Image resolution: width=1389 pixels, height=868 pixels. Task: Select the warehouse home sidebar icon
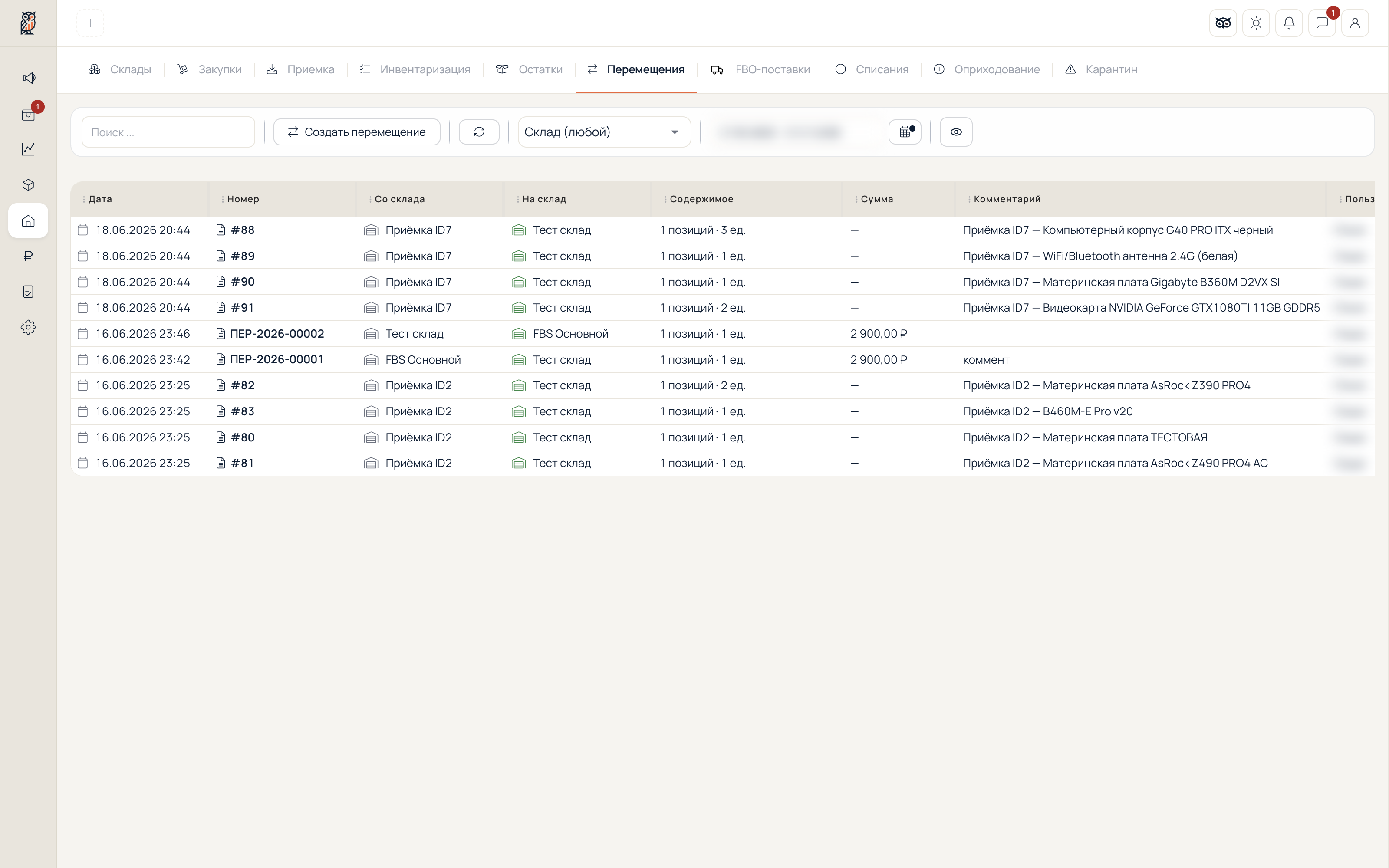pos(28,221)
